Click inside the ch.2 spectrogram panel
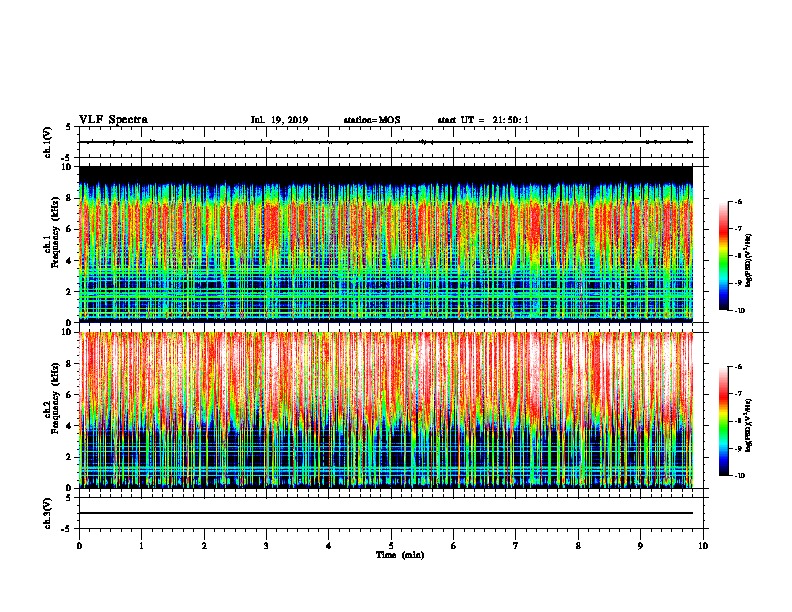Image resolution: width=792 pixels, height=612 pixels. tap(386, 410)
